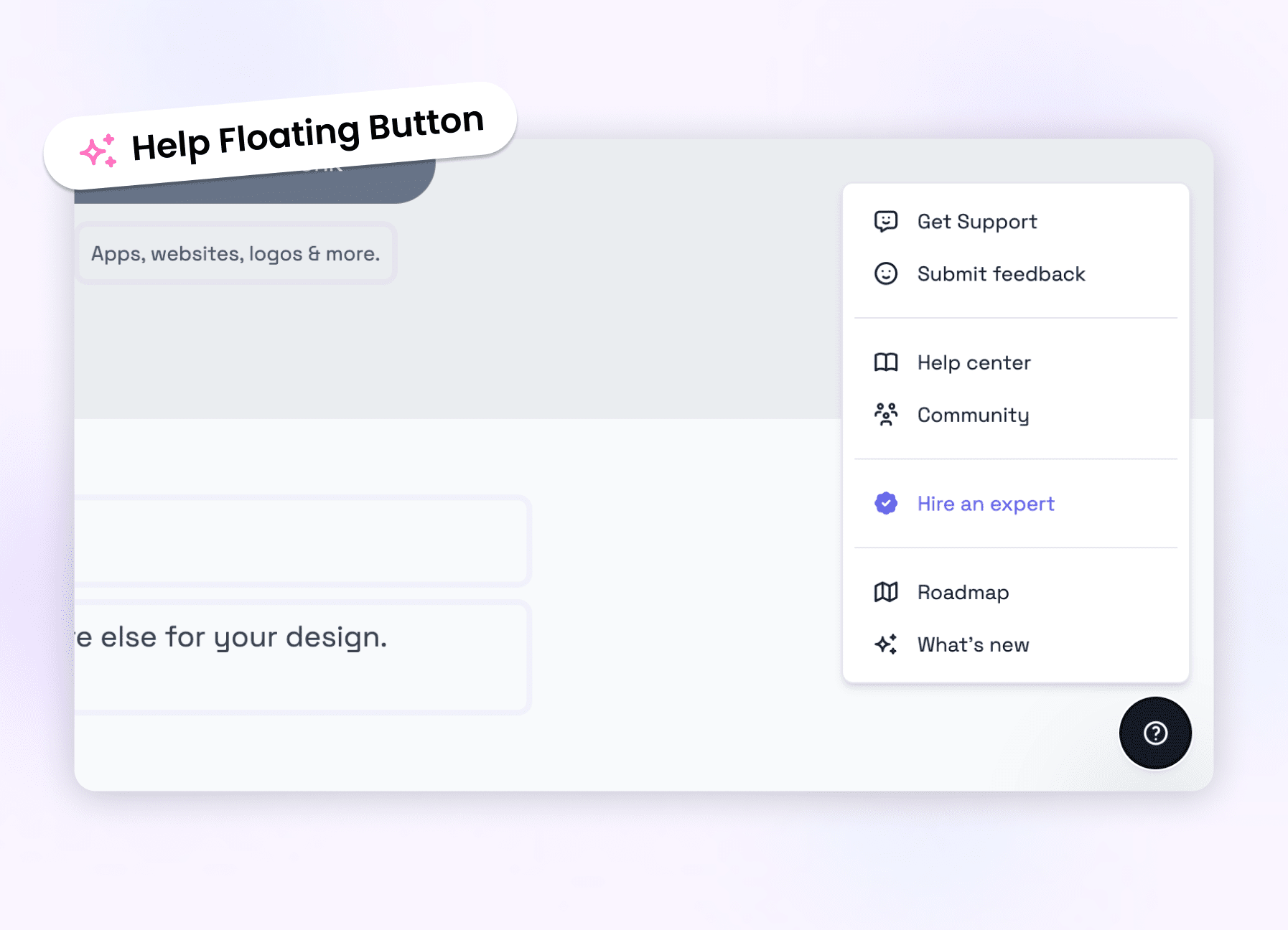The height and width of the screenshot is (930, 1288).
Task: Click the Apps, websites, logos & more field
Action: 235,253
